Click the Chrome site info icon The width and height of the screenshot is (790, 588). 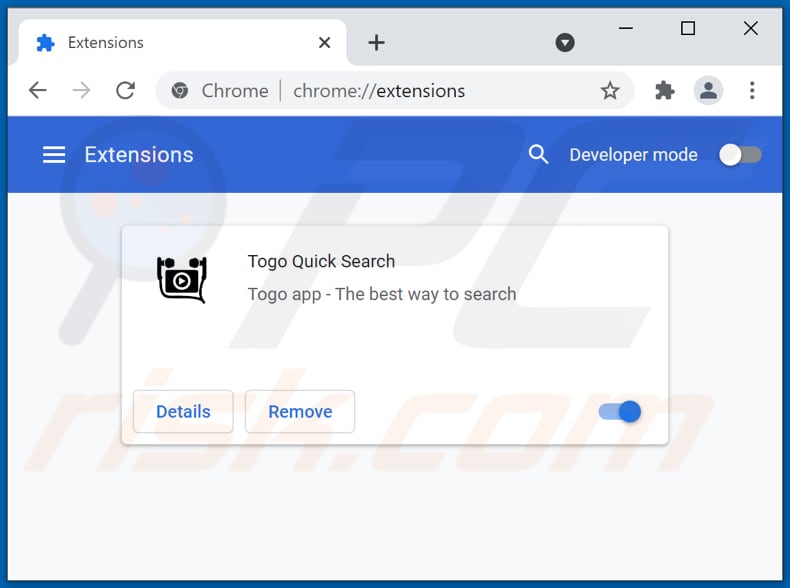point(179,91)
